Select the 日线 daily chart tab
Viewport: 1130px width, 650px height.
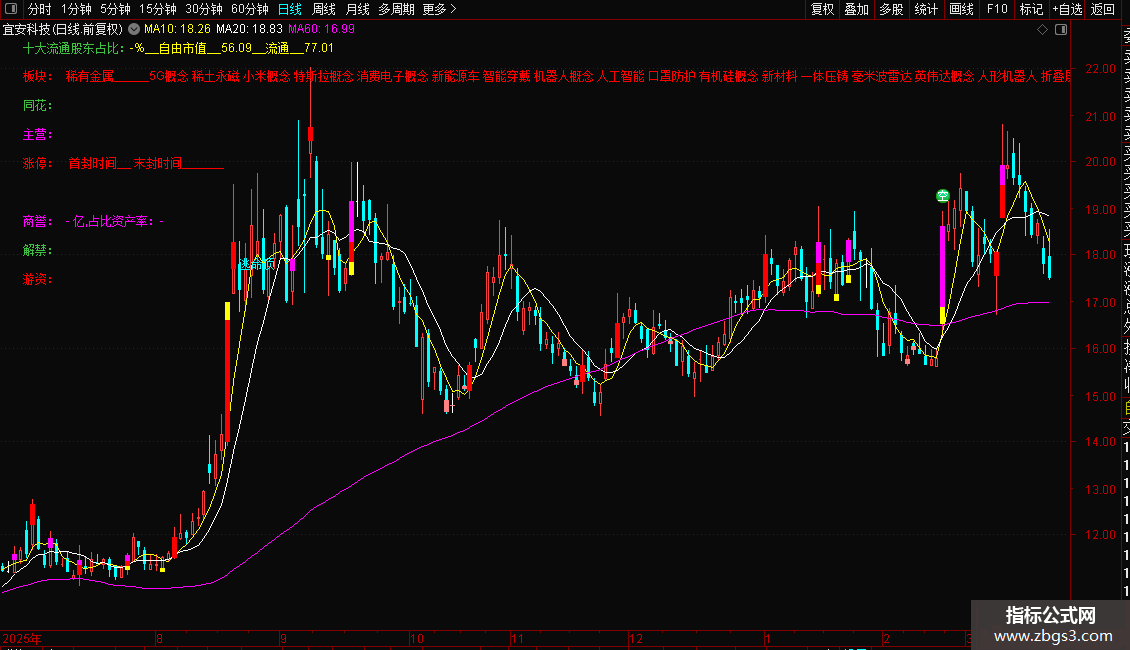[x=290, y=9]
